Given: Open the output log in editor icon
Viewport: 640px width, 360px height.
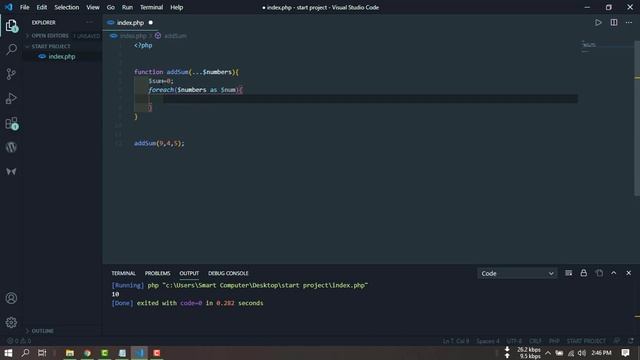Looking at the screenshot, I should pos(599,273).
